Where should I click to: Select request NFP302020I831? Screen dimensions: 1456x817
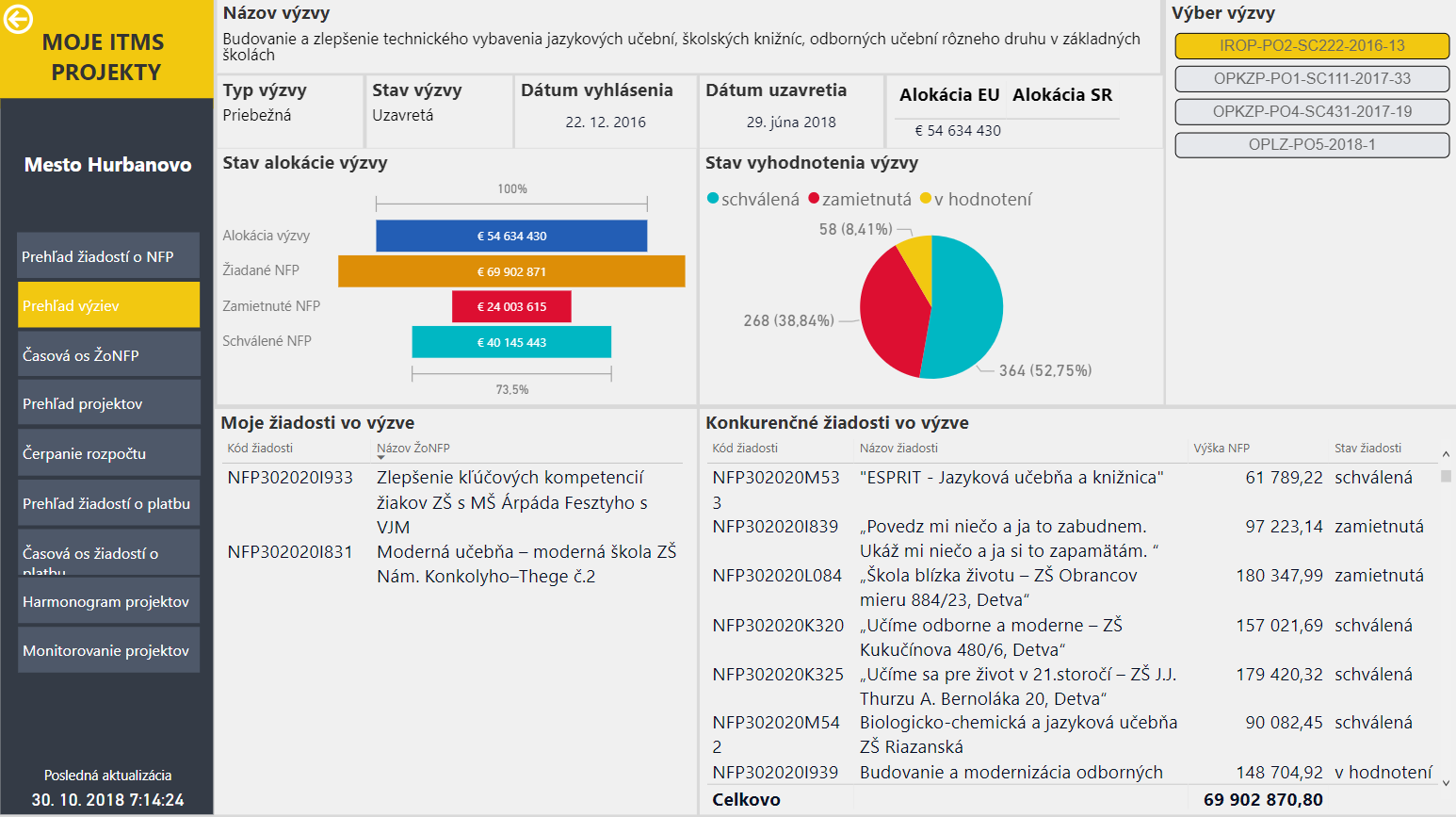[290, 551]
